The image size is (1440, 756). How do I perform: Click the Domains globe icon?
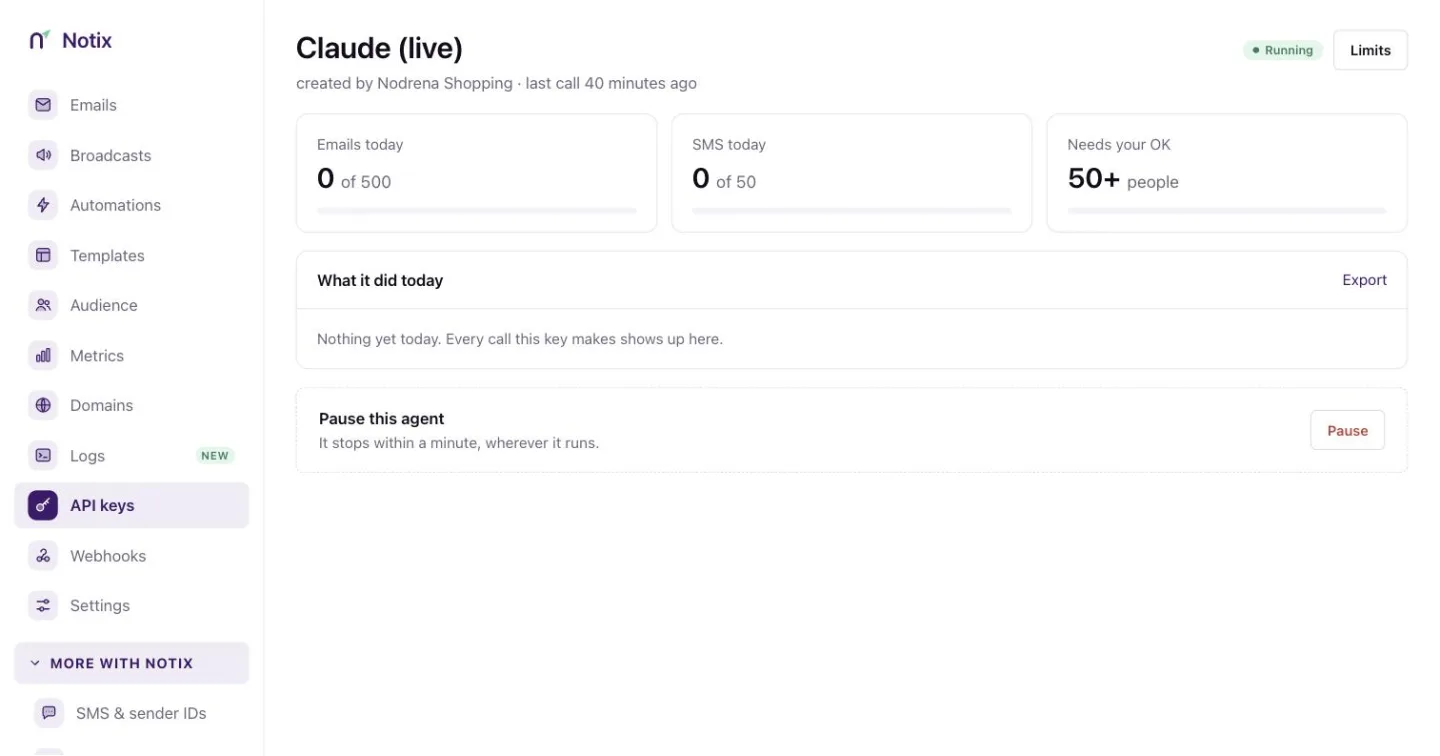click(43, 405)
